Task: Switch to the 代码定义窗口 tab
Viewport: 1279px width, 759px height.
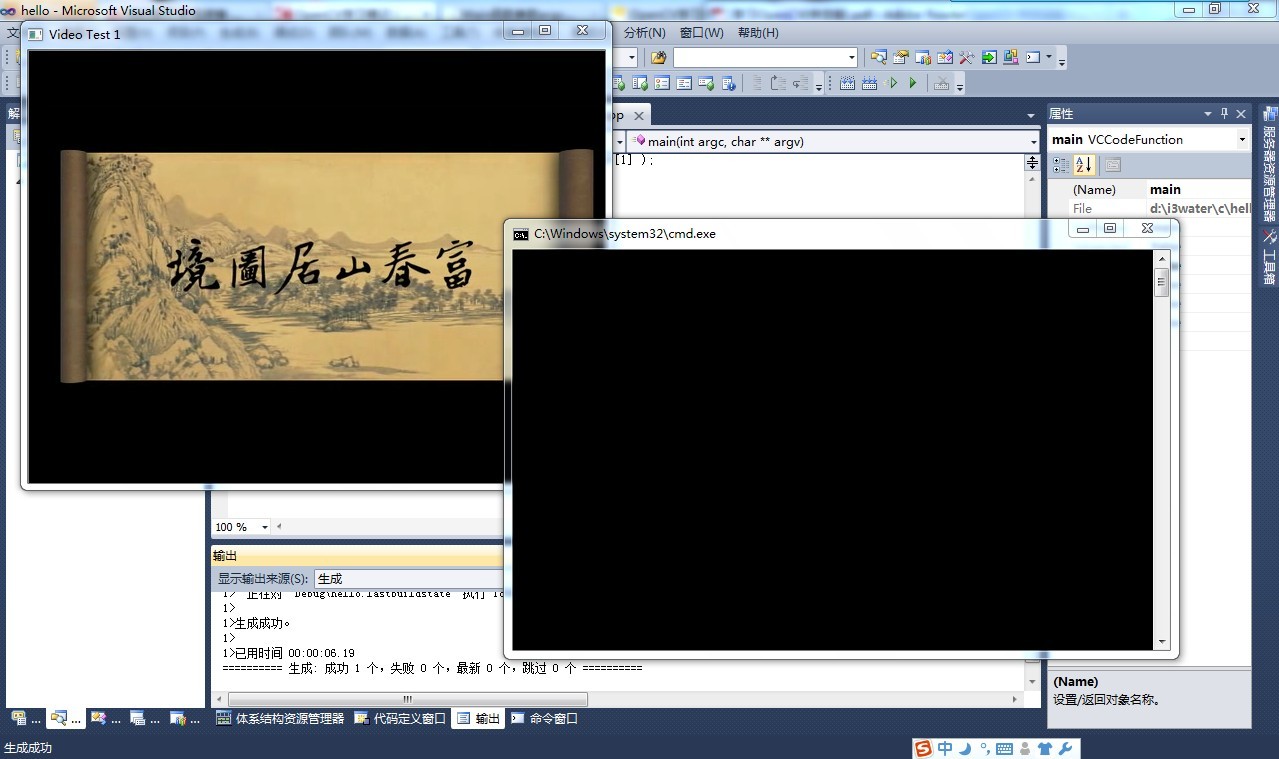Action: pos(400,718)
